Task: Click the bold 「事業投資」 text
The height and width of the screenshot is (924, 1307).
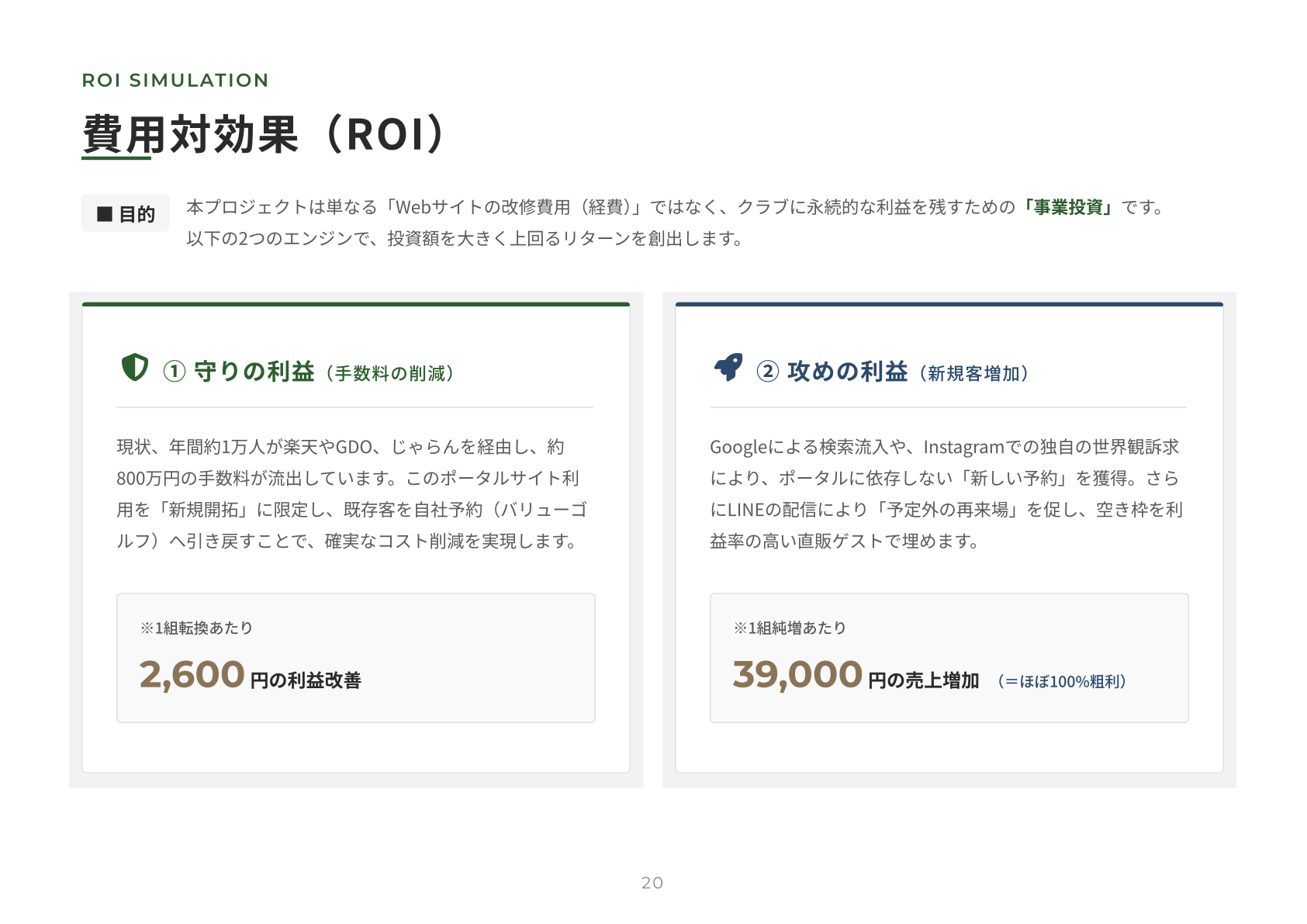Action: coord(1067,207)
